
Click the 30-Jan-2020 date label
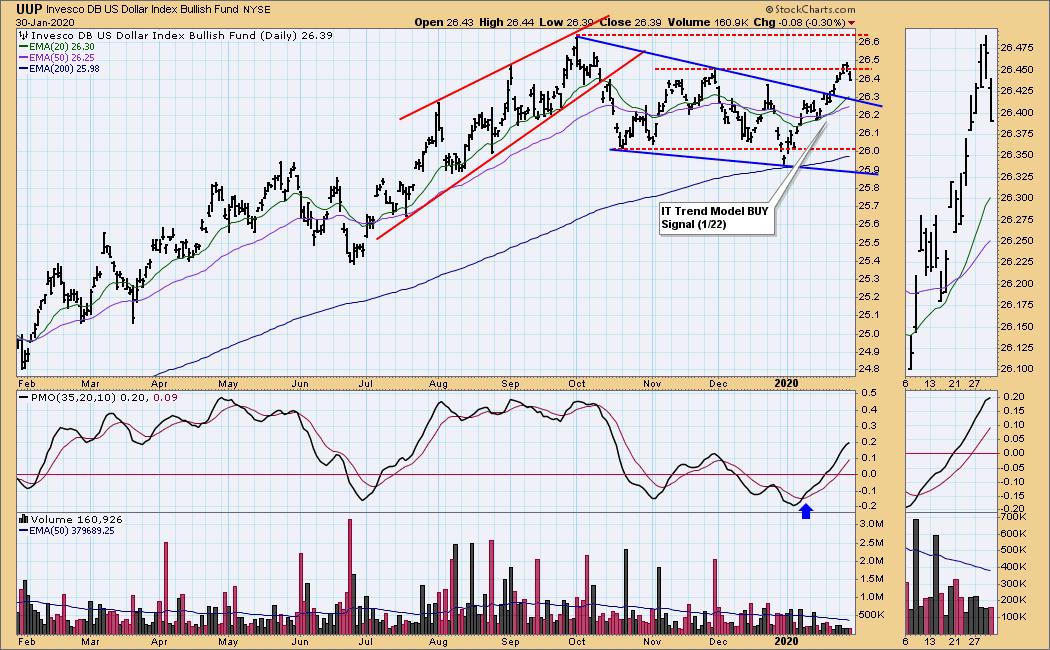pyautogui.click(x=45, y=22)
